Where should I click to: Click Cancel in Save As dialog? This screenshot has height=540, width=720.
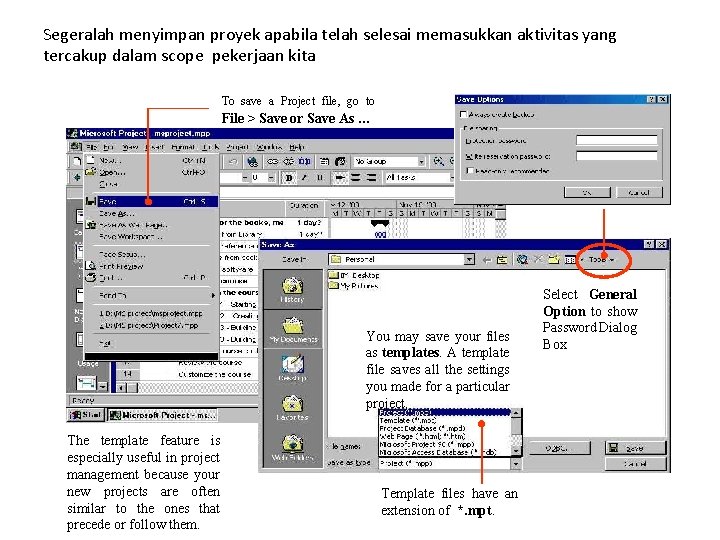pos(635,464)
